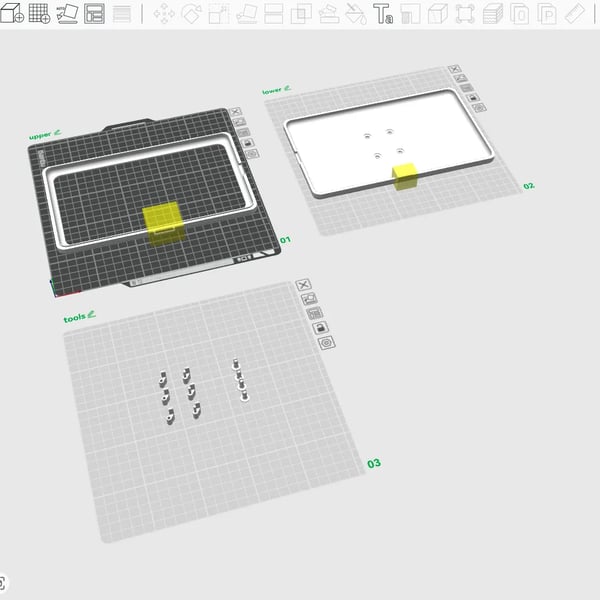Select the Move tool in toolbar
This screenshot has height=600, width=600.
(x=164, y=14)
